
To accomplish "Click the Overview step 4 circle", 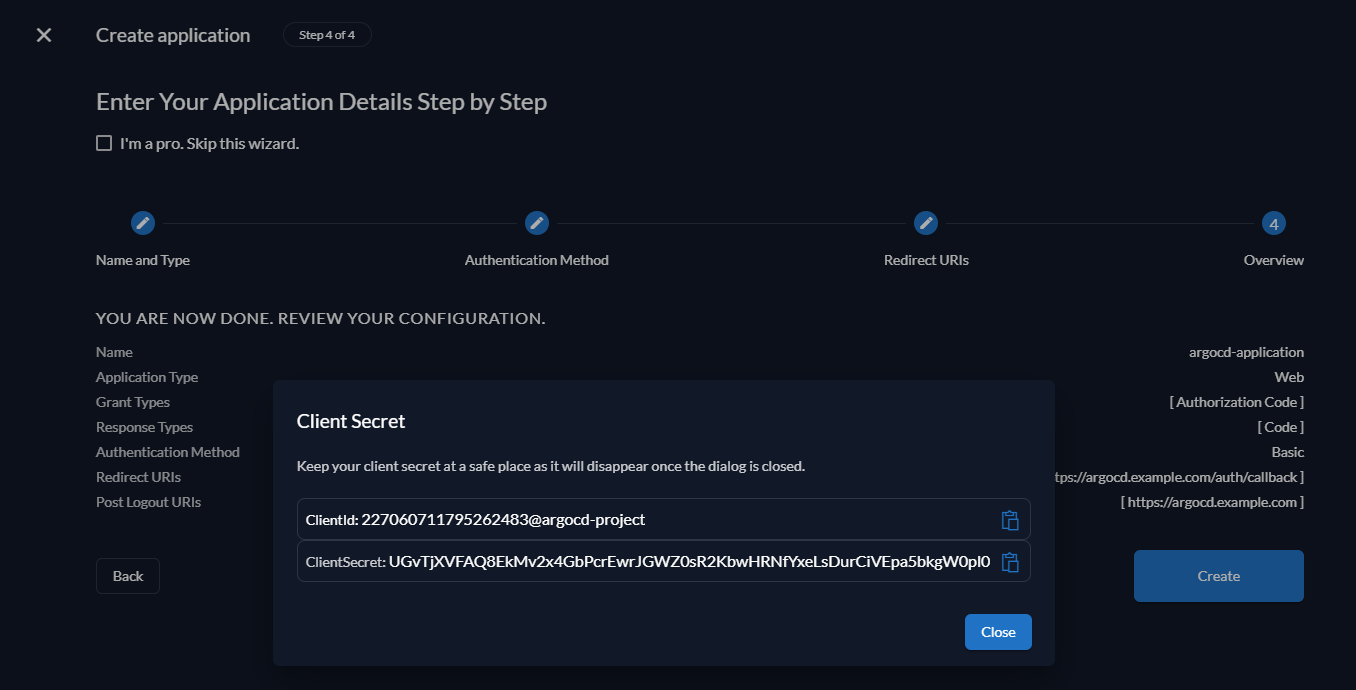I will (x=1273, y=223).
